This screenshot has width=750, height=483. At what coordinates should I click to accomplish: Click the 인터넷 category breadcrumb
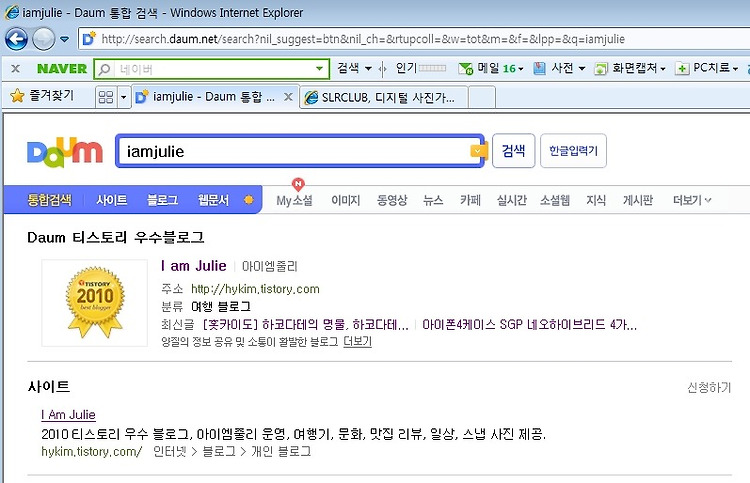(x=169, y=451)
